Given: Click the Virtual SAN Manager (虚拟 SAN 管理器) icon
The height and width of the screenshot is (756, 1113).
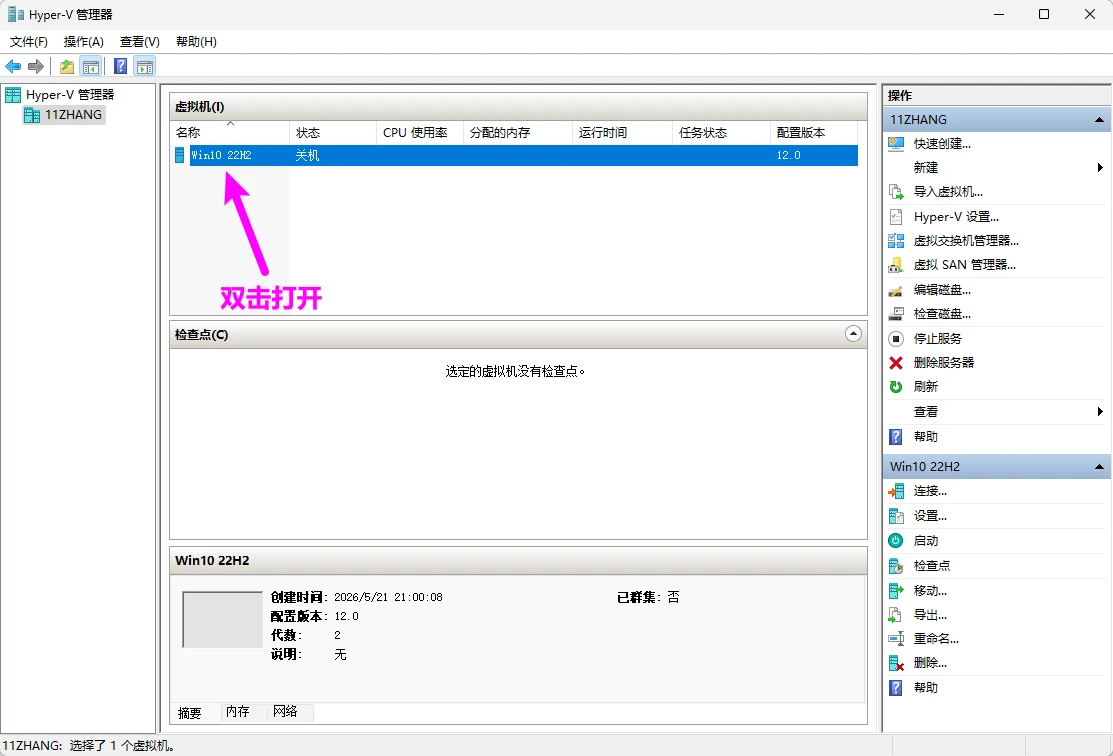Looking at the screenshot, I should 896,265.
